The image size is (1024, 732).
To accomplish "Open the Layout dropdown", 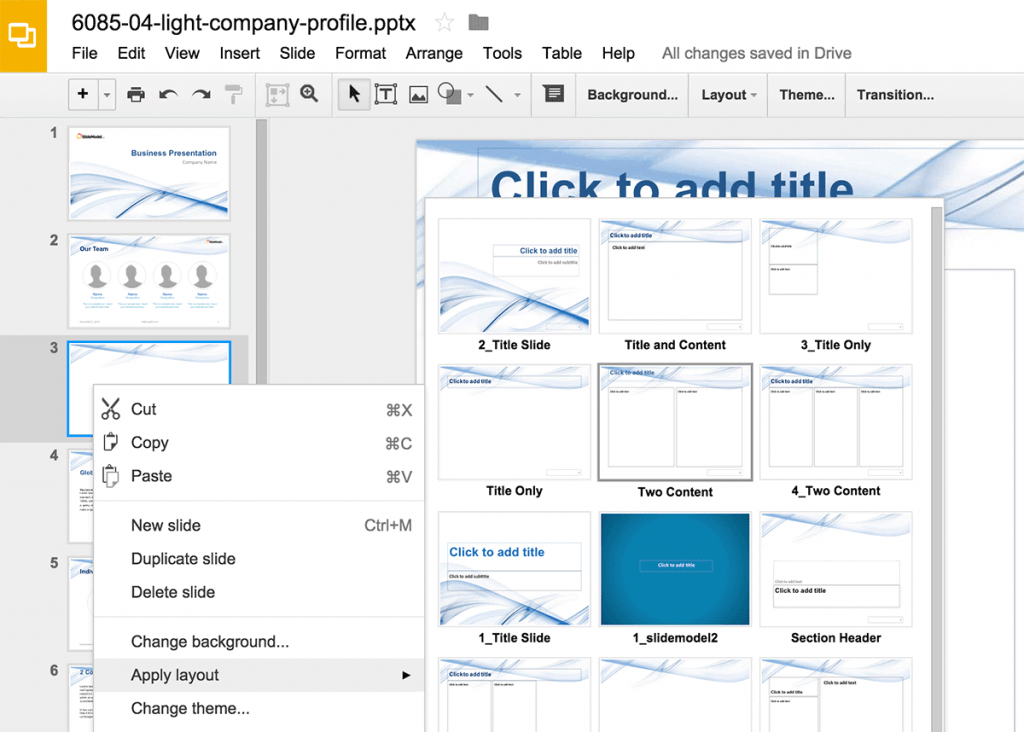I will (727, 94).
